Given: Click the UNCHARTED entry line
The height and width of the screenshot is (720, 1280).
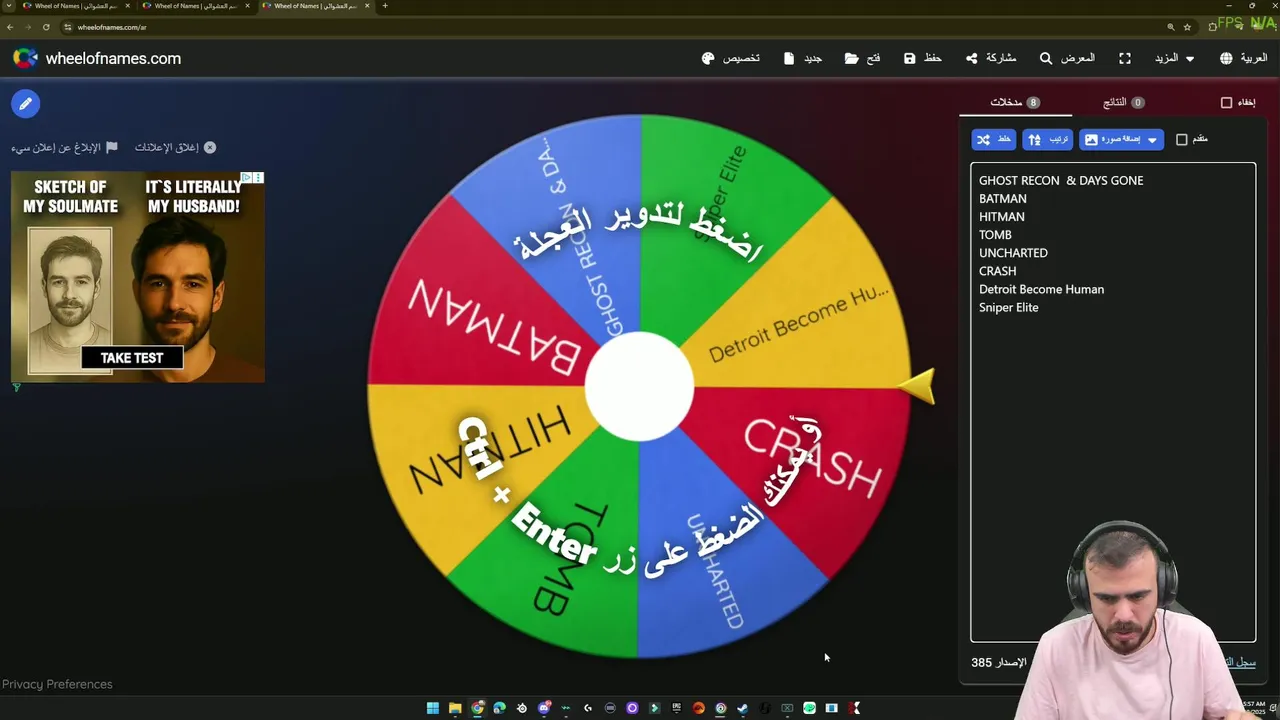Looking at the screenshot, I should click(1013, 253).
